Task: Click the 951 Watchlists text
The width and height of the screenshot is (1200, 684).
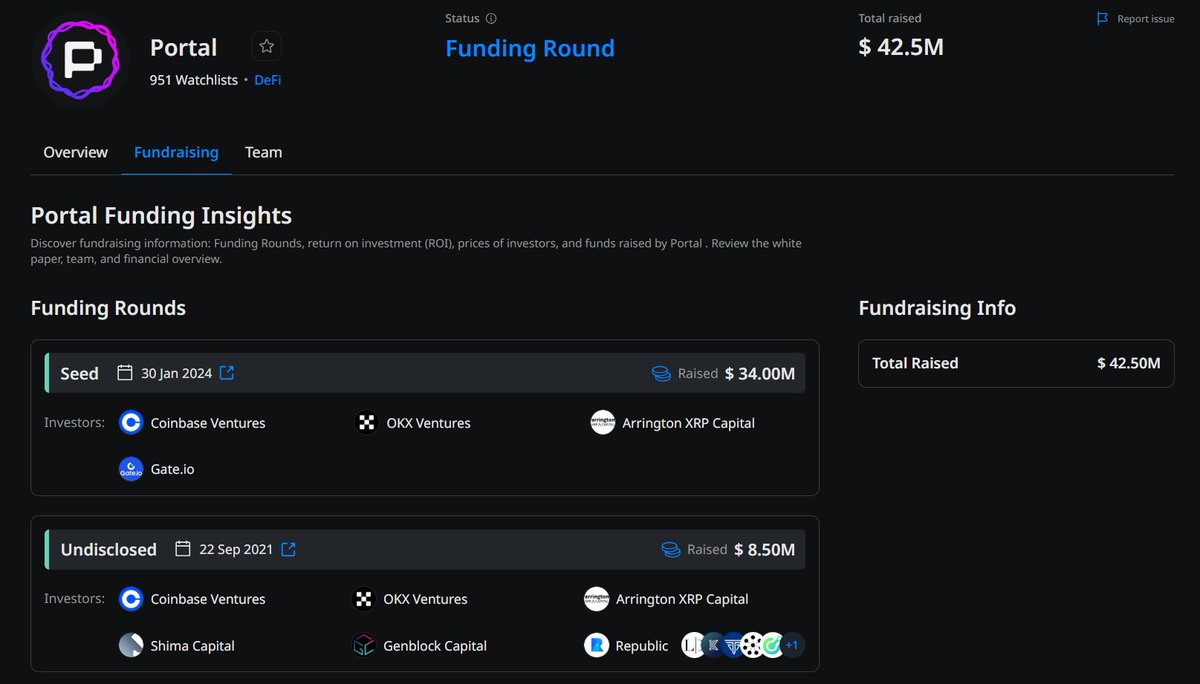Action: [x=194, y=80]
